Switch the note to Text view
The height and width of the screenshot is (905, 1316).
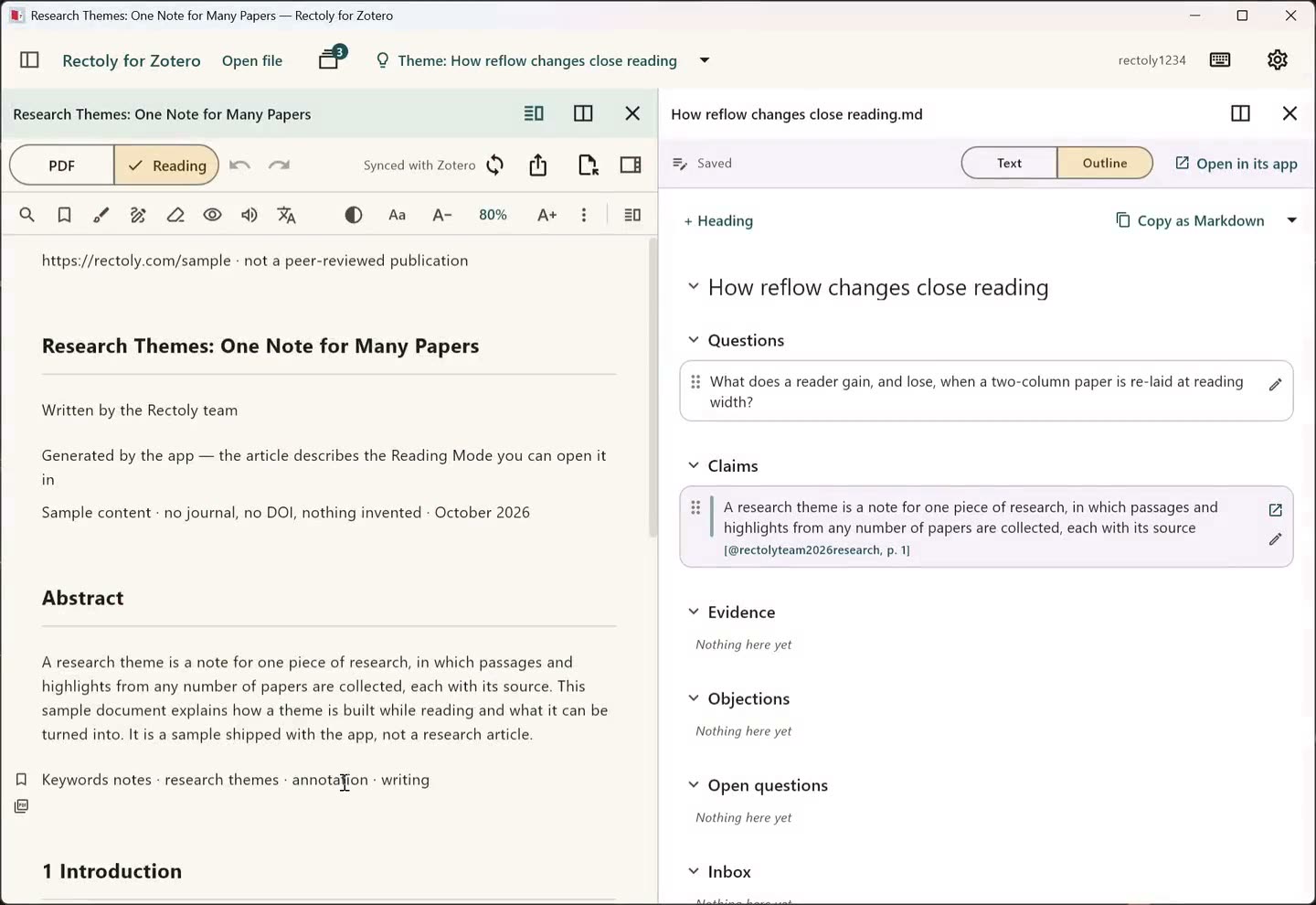click(x=1009, y=163)
